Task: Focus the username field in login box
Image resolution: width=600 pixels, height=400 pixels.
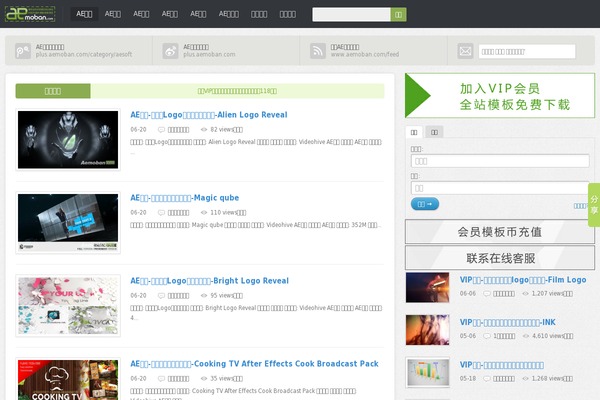Action: pyautogui.click(x=500, y=161)
